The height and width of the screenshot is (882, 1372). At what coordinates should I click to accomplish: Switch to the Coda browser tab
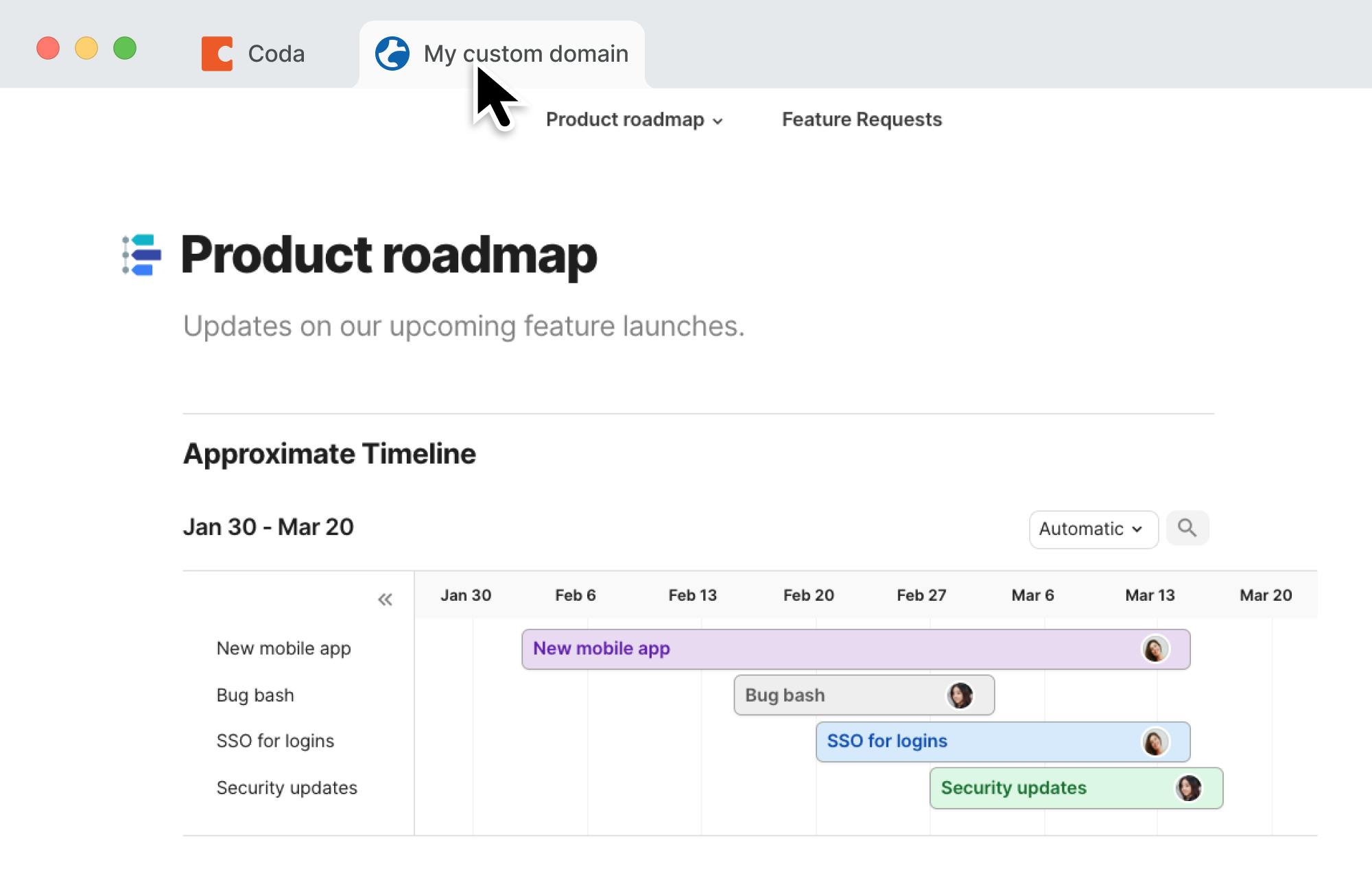click(275, 53)
